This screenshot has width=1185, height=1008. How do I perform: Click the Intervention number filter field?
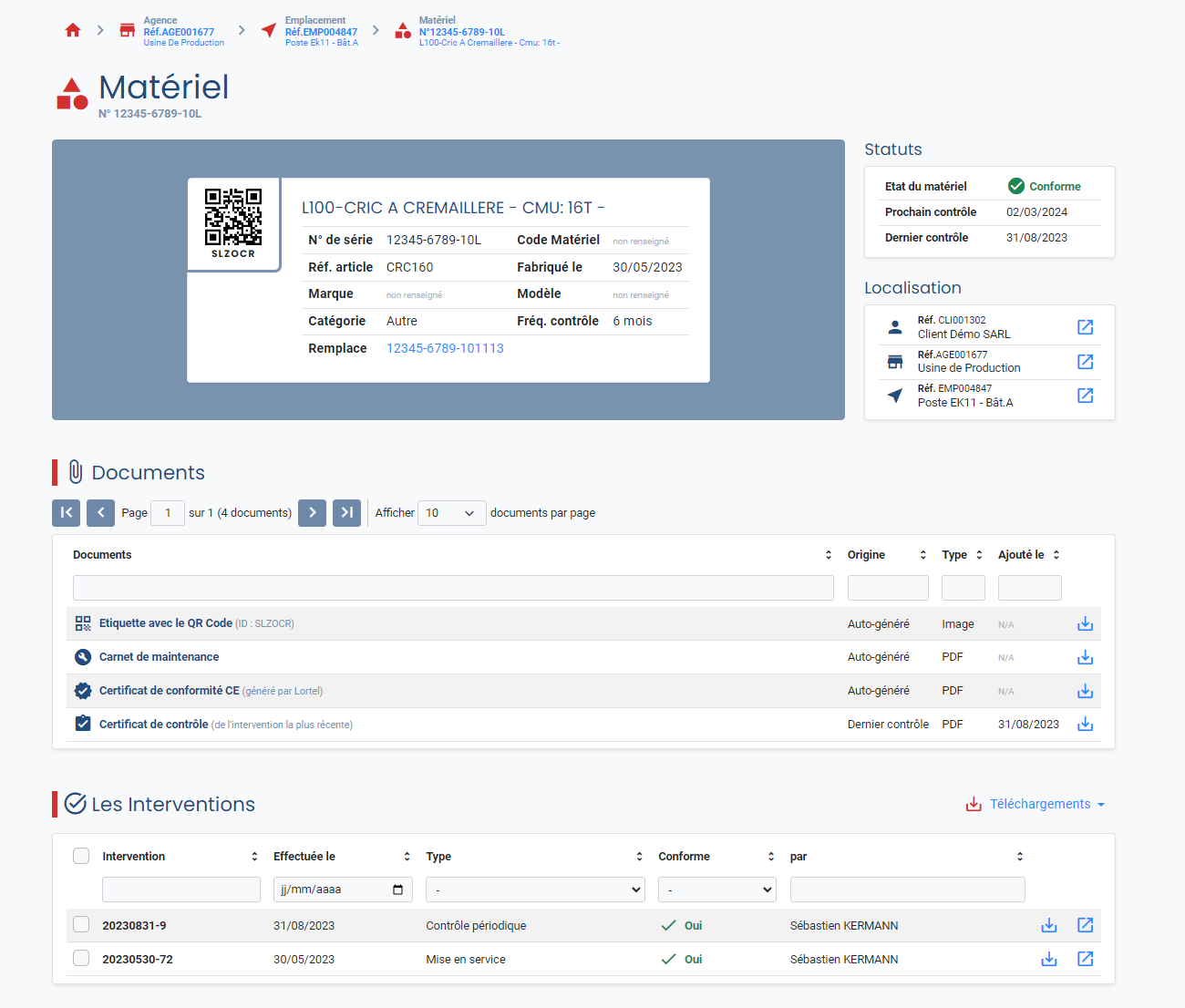[181, 890]
